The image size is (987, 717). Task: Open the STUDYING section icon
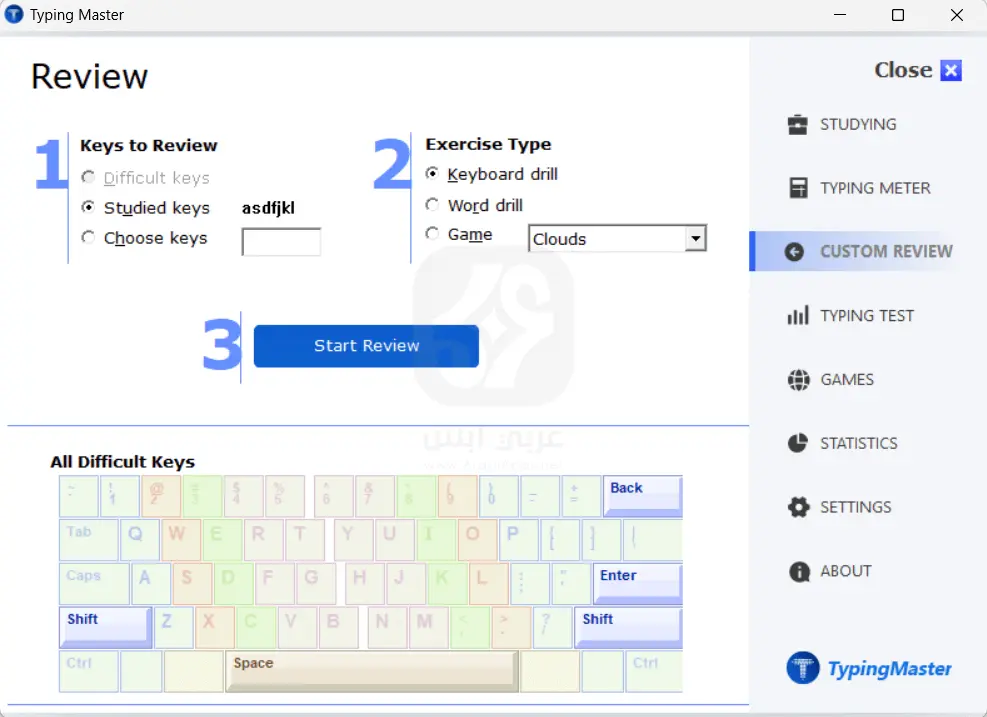point(798,124)
